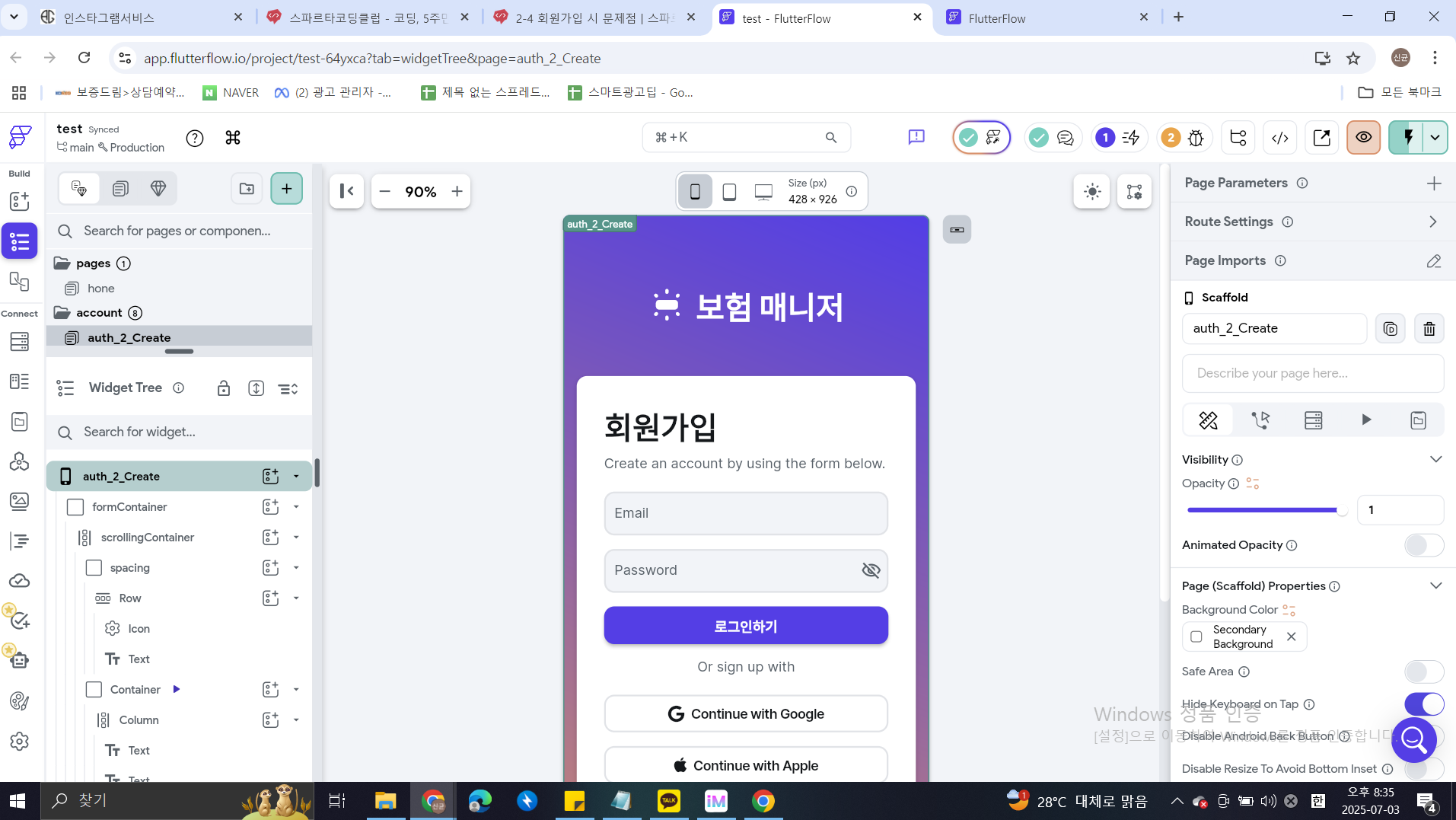Click the Test Mode lightning button
Viewport: 1456px width, 820px height.
1408,138
